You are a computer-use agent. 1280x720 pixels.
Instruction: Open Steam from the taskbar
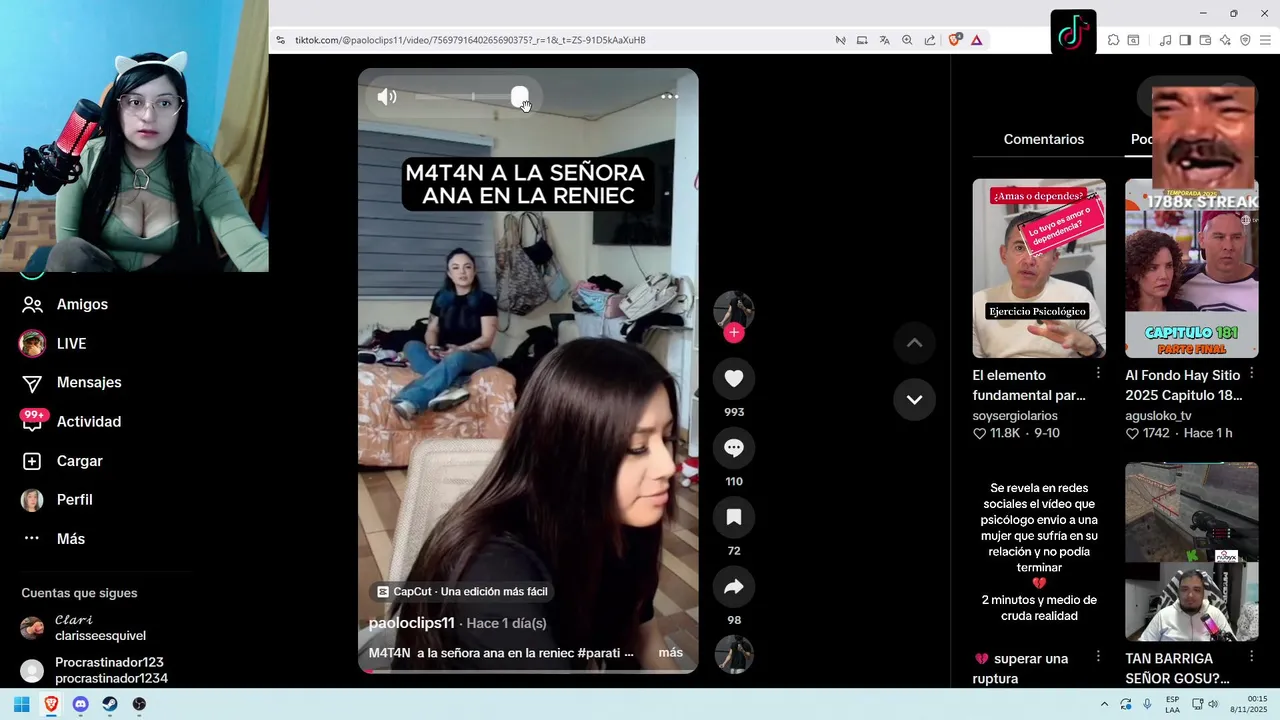pyautogui.click(x=110, y=704)
